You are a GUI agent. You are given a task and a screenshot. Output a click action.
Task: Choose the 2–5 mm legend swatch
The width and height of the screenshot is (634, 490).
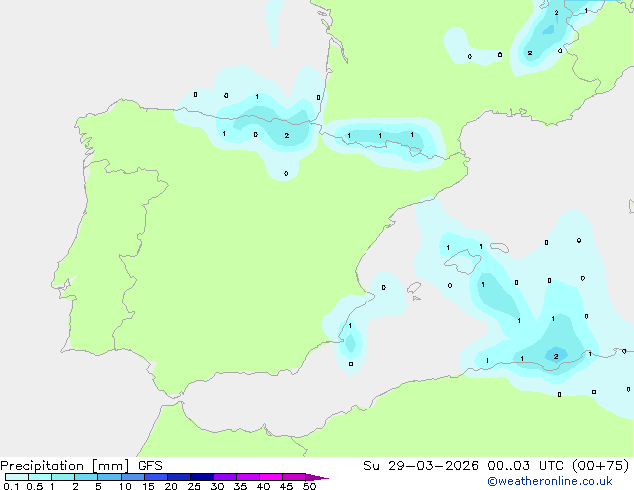(86, 477)
